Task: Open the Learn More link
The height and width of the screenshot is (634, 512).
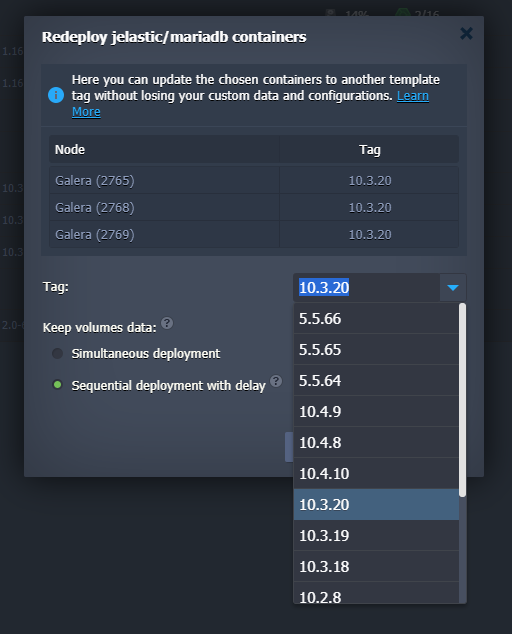Action: pos(413,96)
